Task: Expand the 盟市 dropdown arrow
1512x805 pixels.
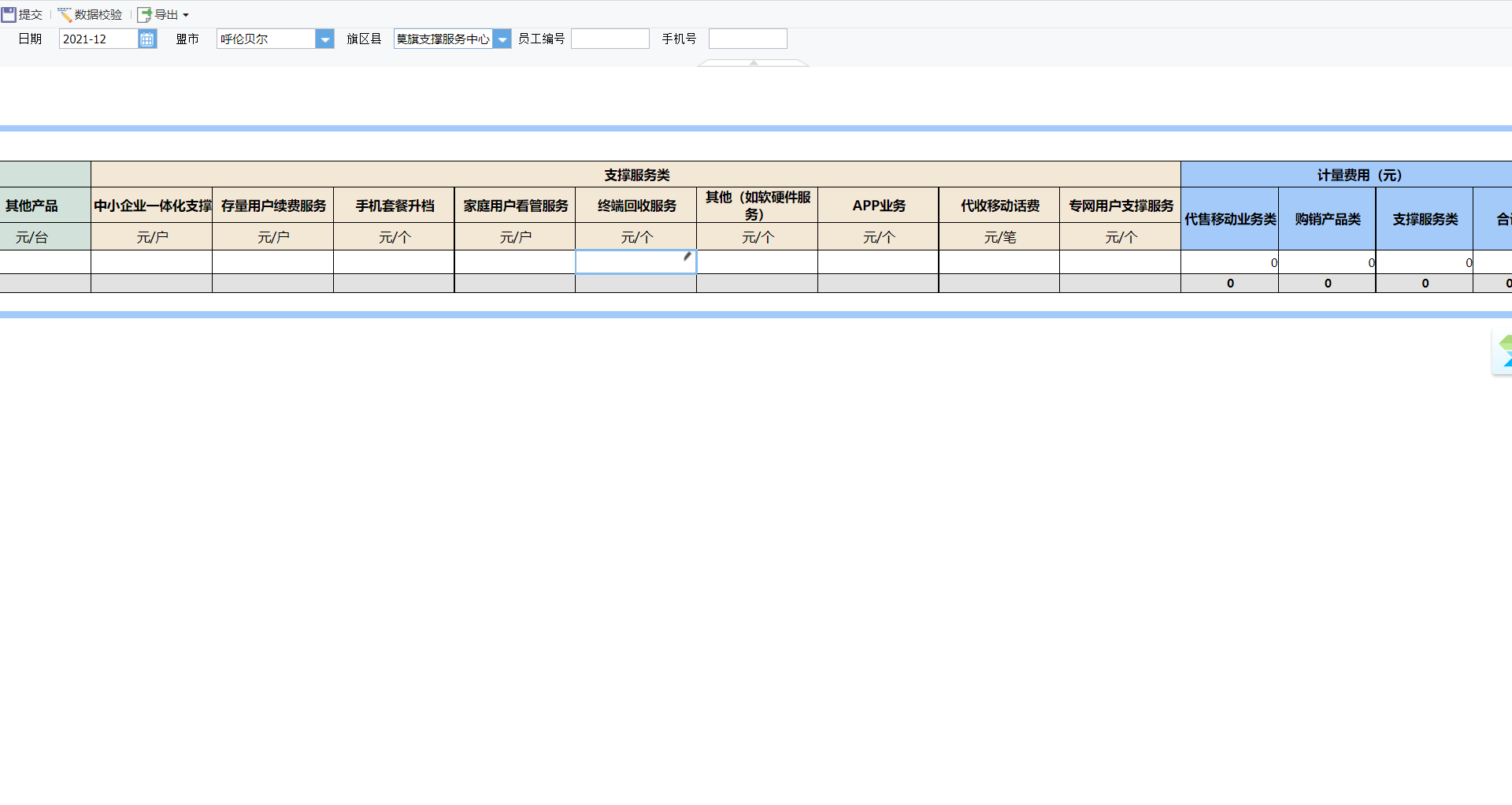Action: click(324, 39)
